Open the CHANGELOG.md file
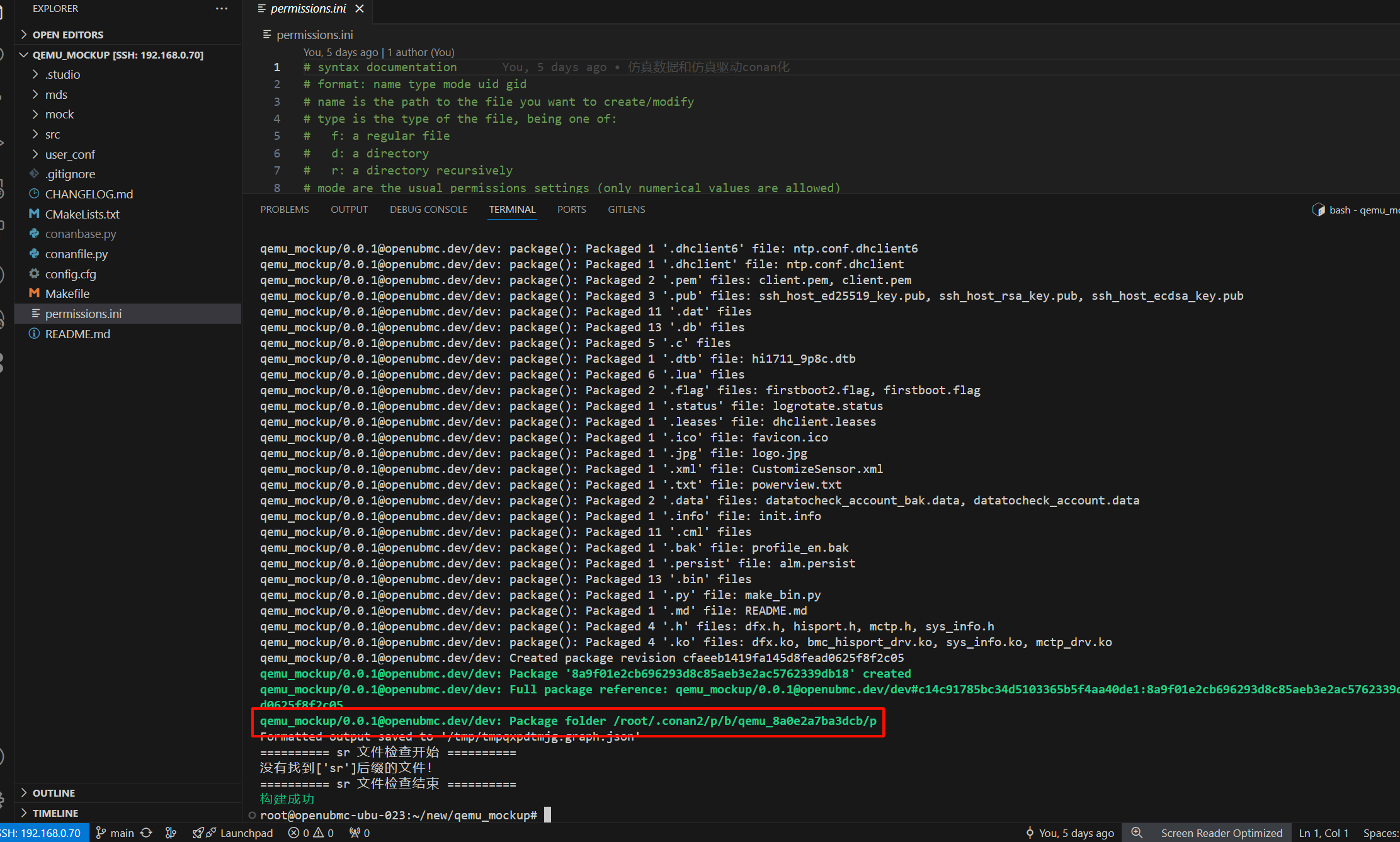Viewport: 1400px width, 842px height. tap(89, 194)
